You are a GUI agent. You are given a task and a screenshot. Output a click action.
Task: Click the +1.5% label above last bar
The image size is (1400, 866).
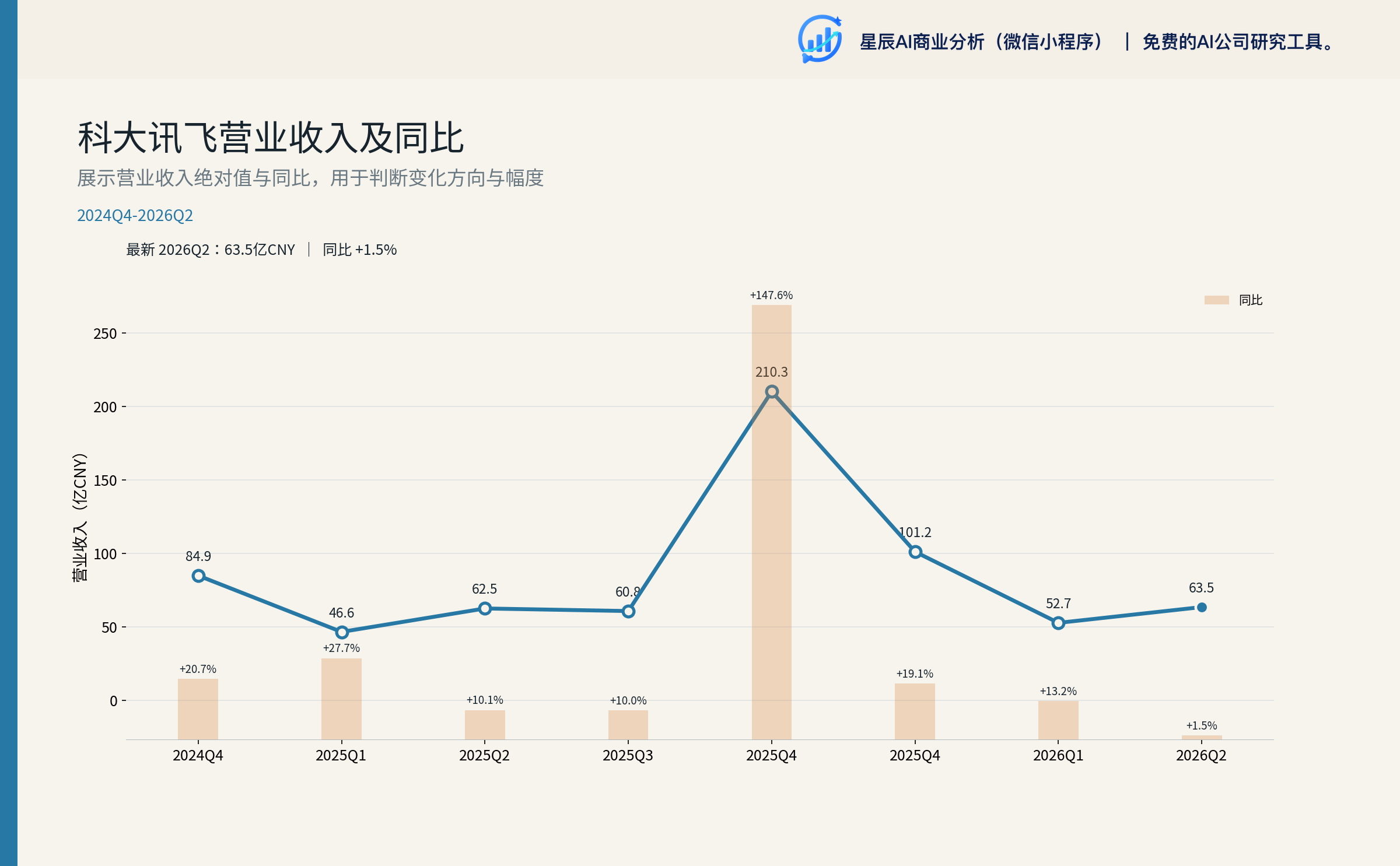click(1202, 725)
